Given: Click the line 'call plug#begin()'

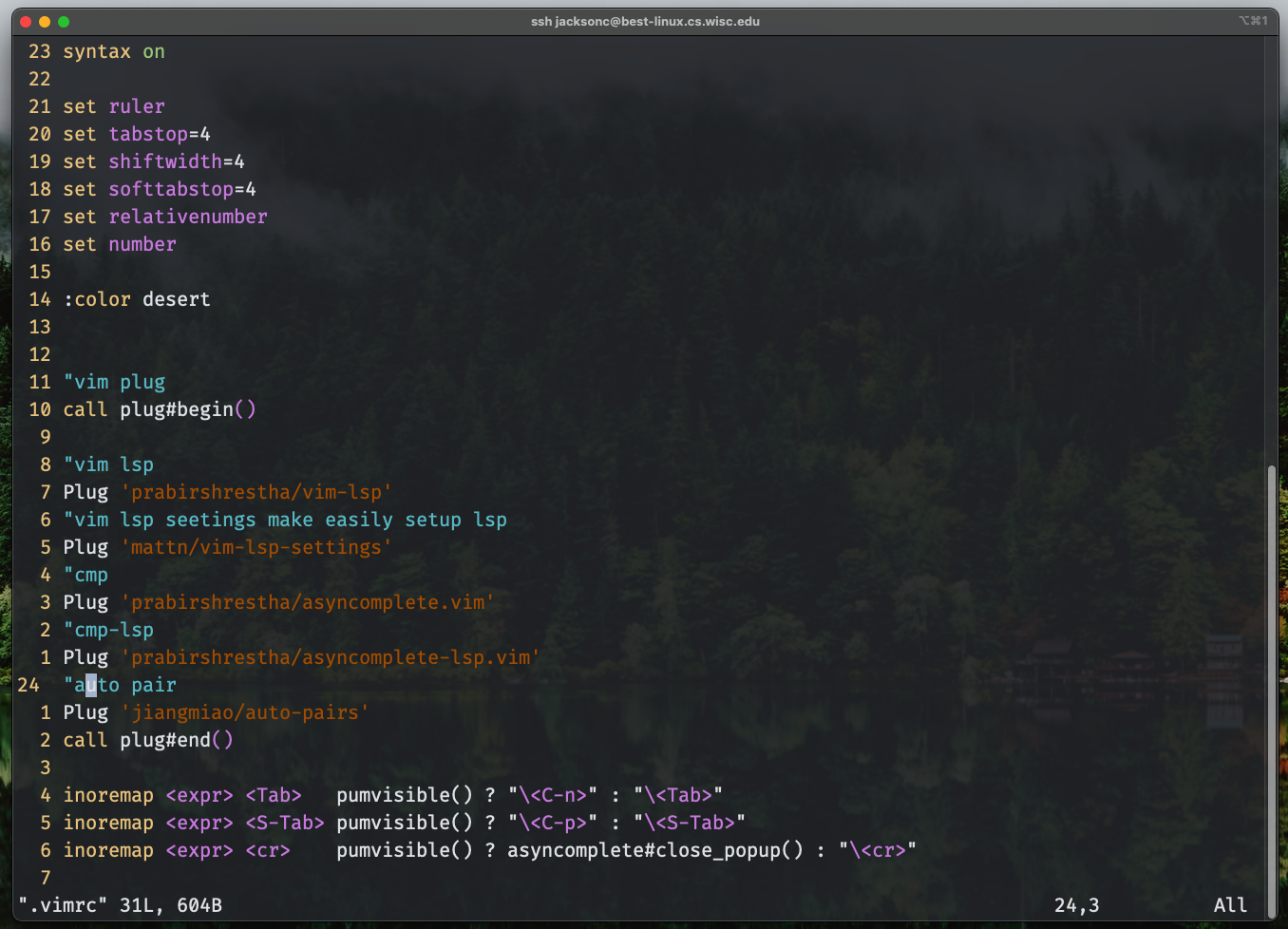Looking at the screenshot, I should (160, 409).
